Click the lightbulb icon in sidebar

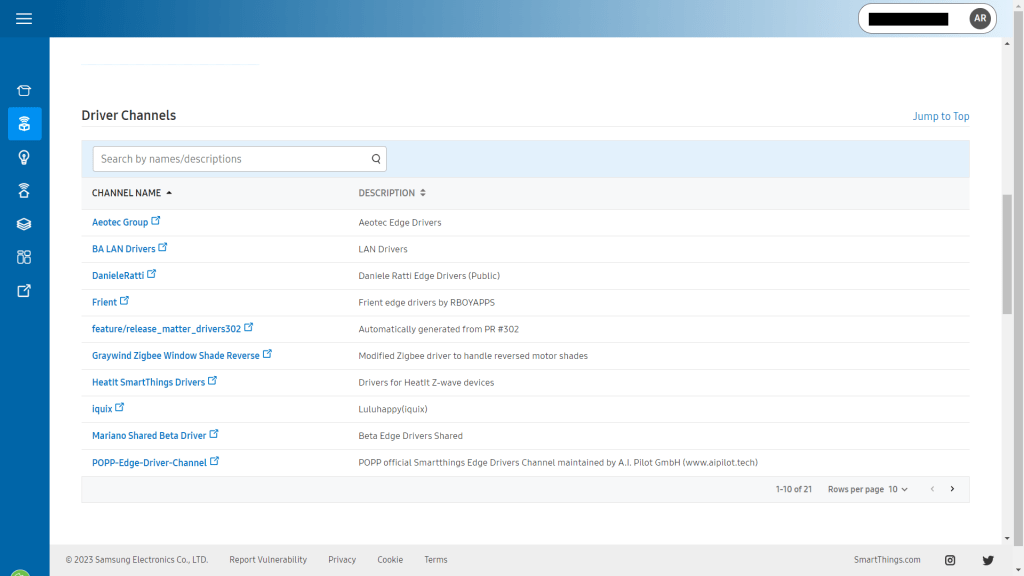[x=24, y=157]
